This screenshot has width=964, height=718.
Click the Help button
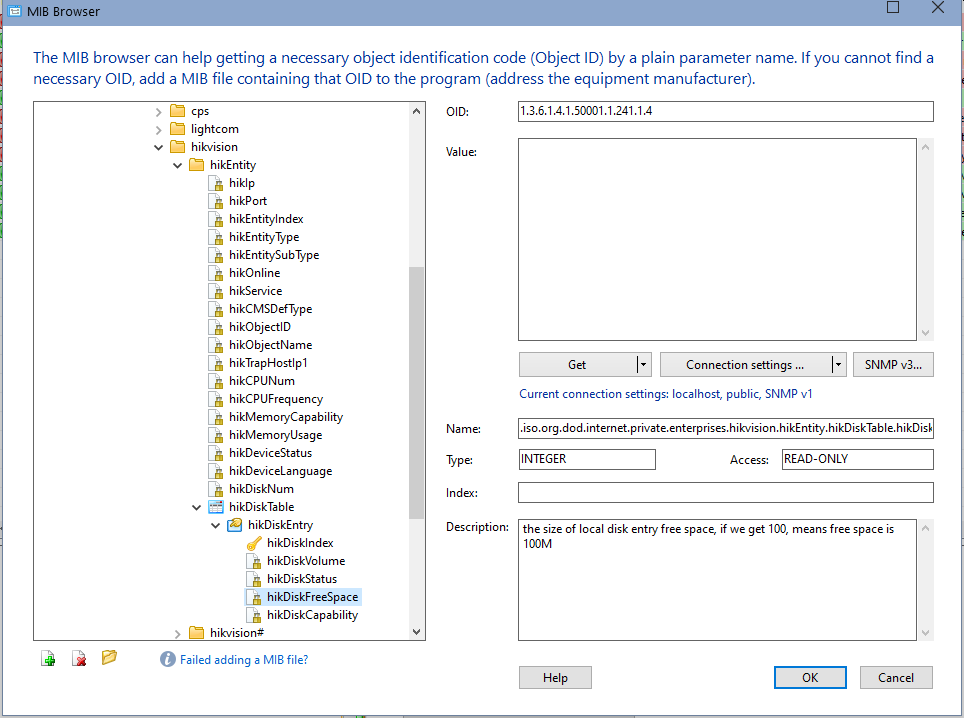click(555, 677)
